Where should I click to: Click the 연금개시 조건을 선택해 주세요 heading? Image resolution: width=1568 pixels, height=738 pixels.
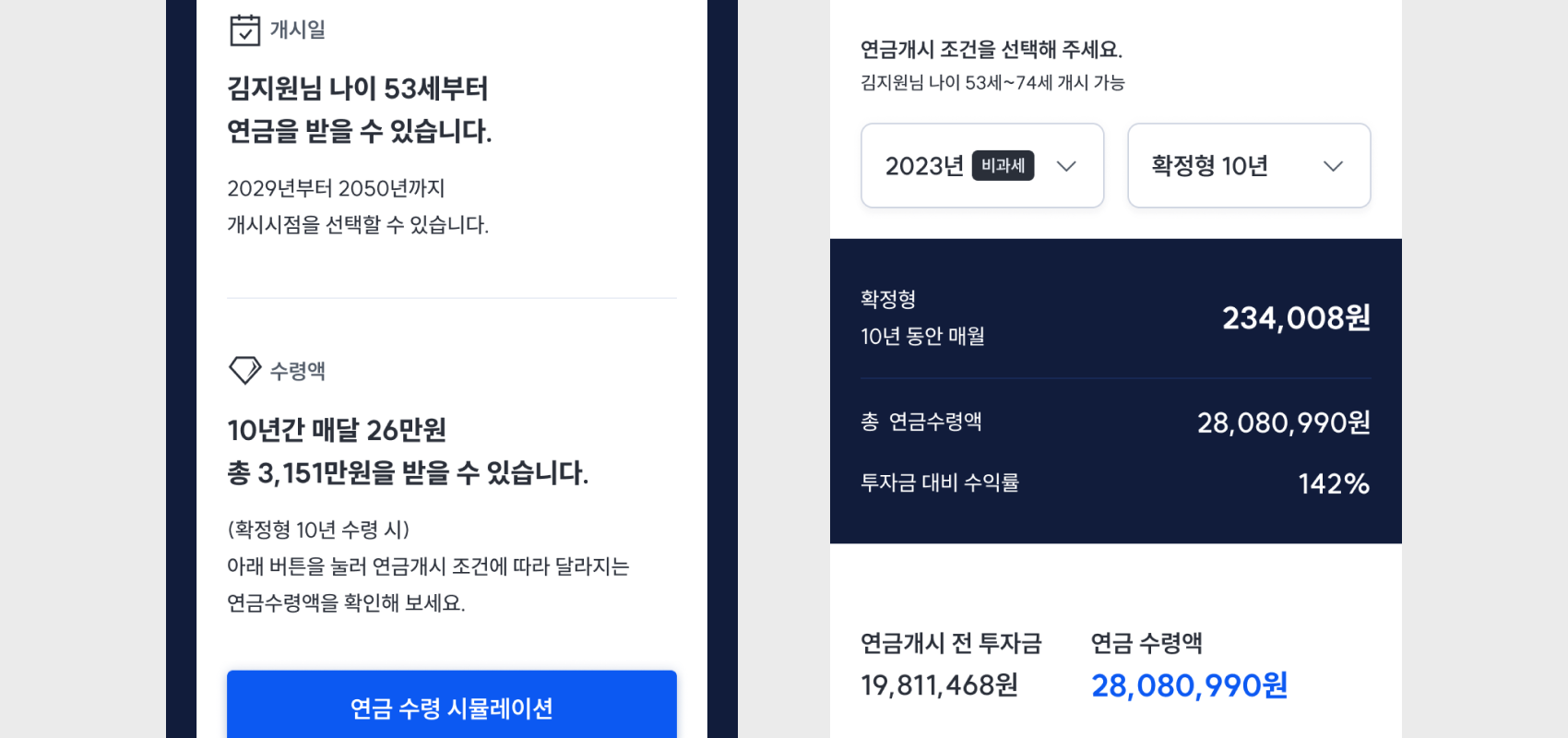[992, 49]
